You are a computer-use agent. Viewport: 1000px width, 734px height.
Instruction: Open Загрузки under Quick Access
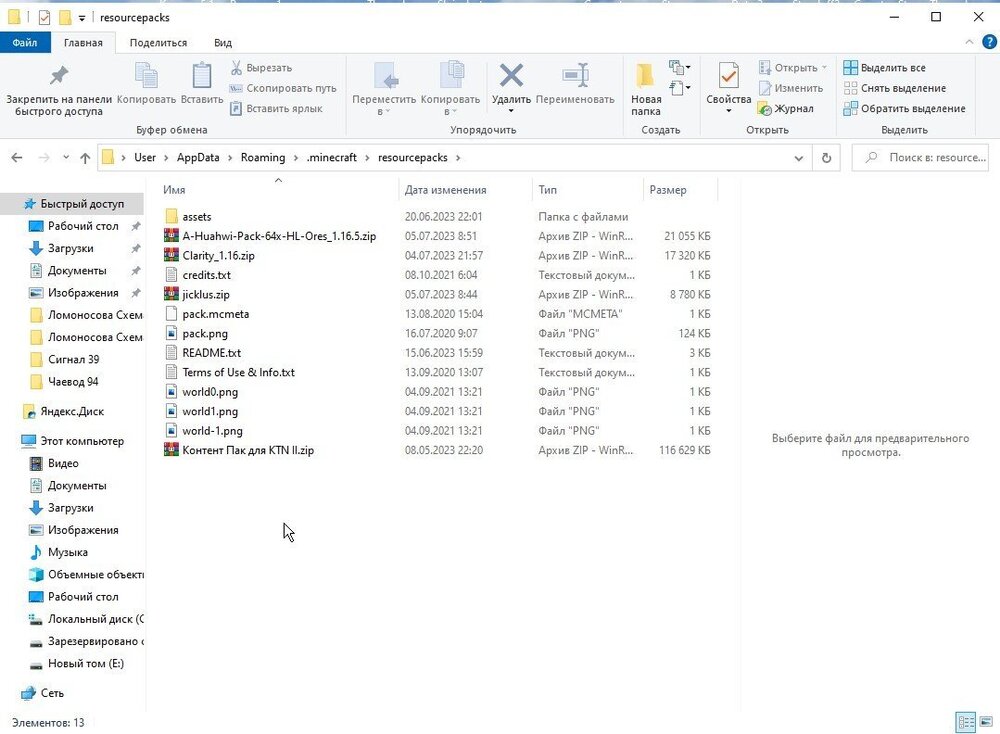click(x=70, y=248)
